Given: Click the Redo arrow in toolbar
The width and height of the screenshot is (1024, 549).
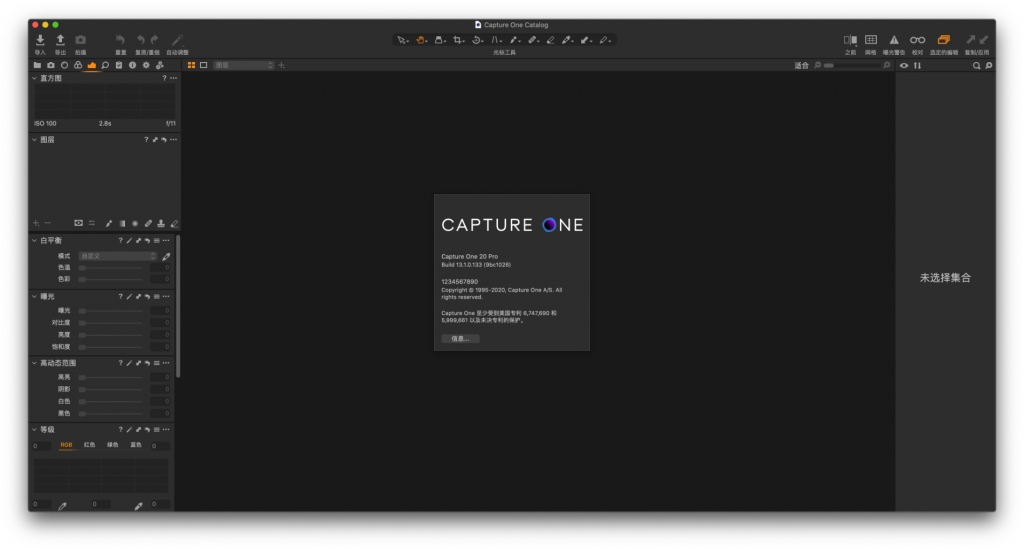Looking at the screenshot, I should pos(155,40).
